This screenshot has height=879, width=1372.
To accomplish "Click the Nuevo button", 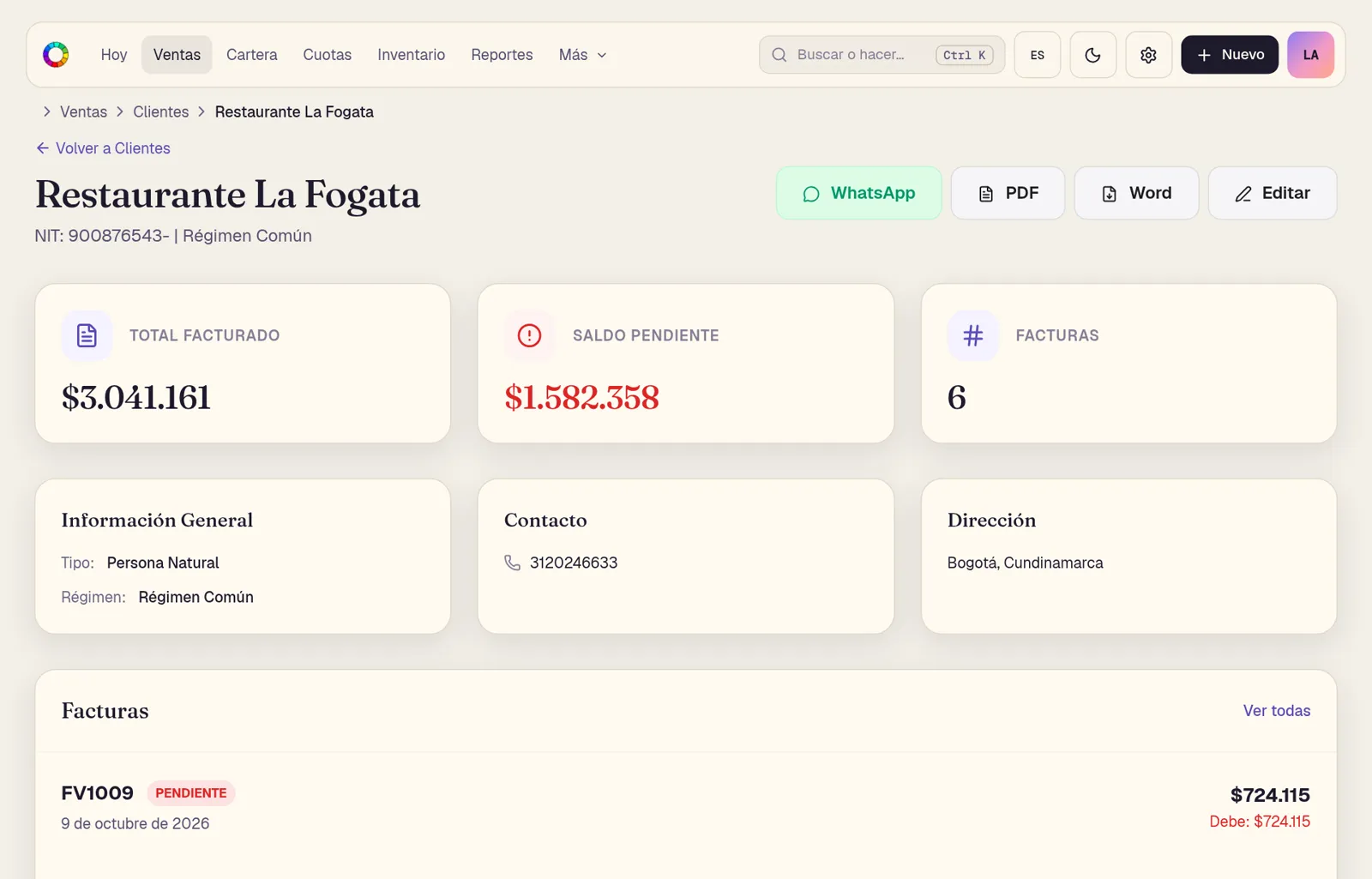I will [x=1230, y=55].
